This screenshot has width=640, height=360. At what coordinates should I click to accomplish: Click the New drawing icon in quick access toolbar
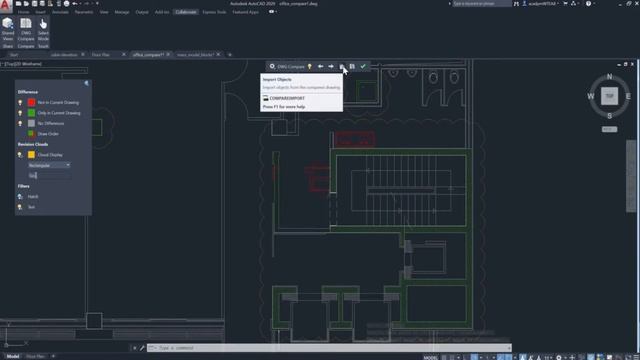pyautogui.click(x=18, y=4)
